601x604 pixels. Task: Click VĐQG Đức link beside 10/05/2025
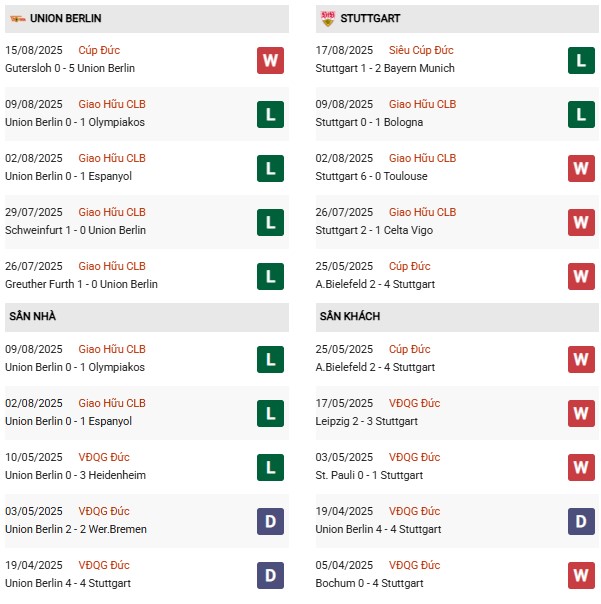coord(104,457)
